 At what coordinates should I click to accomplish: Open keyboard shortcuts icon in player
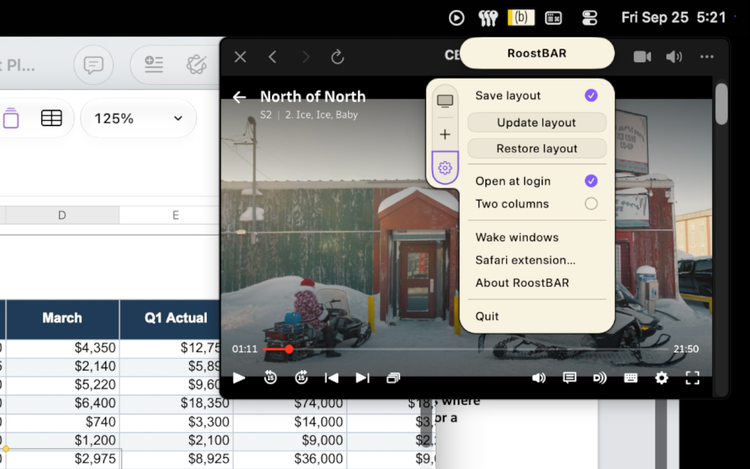point(630,378)
